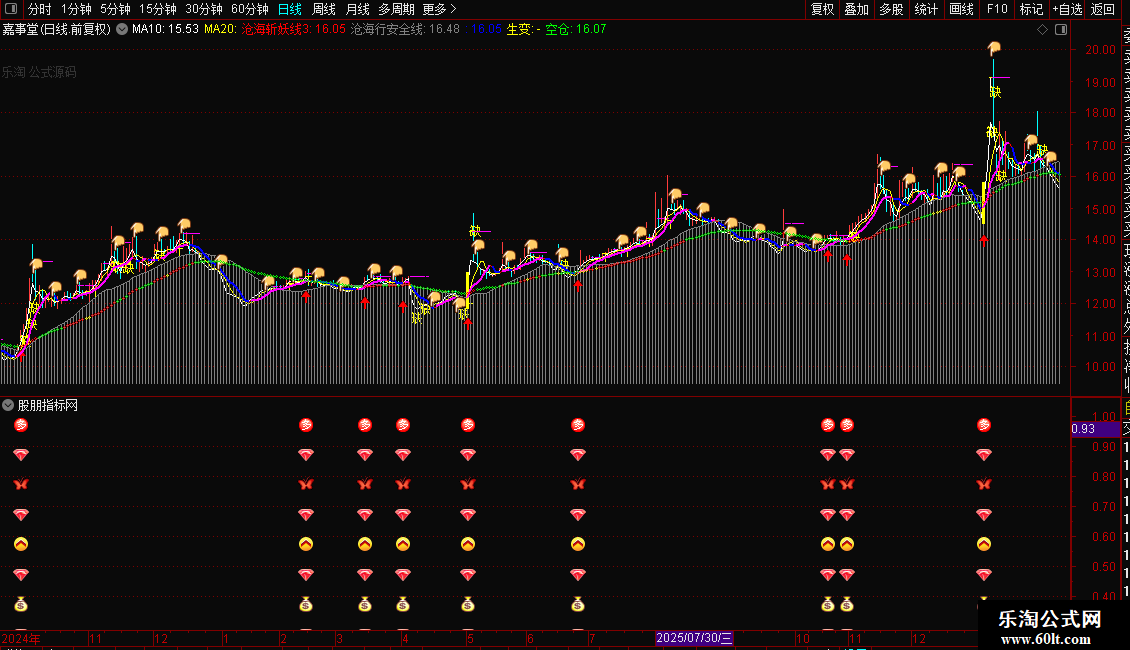Click the 乐淘 公式源码 chart text

pyautogui.click(x=39, y=72)
